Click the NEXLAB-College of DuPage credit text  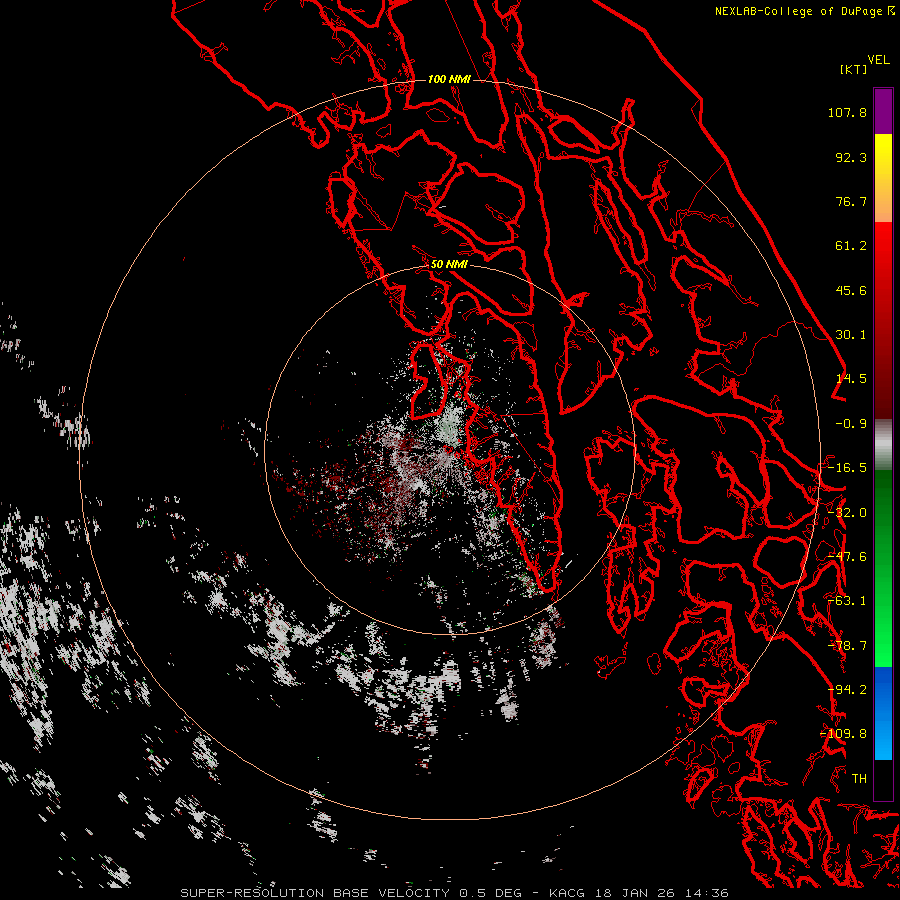(x=798, y=11)
